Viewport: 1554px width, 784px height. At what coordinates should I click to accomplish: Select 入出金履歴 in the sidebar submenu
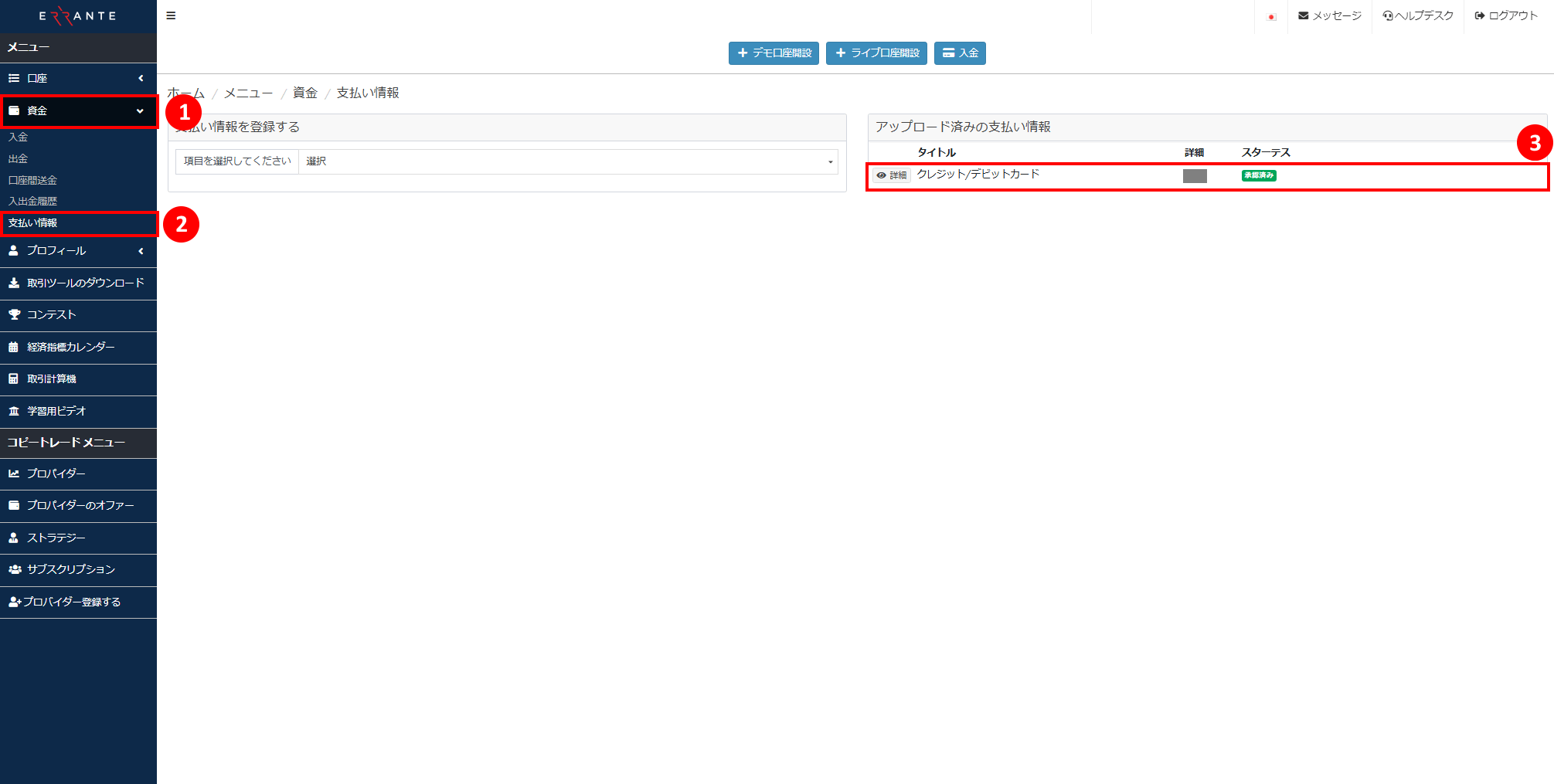tap(33, 202)
